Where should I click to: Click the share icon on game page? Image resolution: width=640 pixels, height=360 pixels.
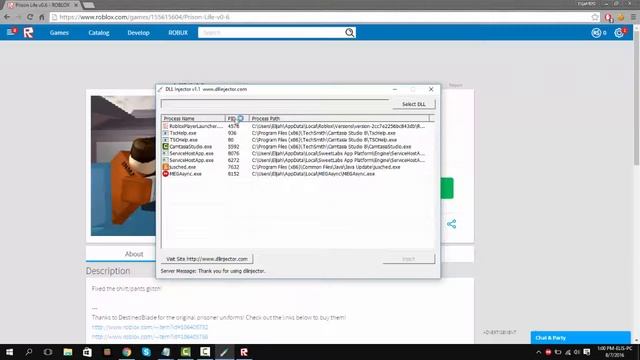[451, 224]
